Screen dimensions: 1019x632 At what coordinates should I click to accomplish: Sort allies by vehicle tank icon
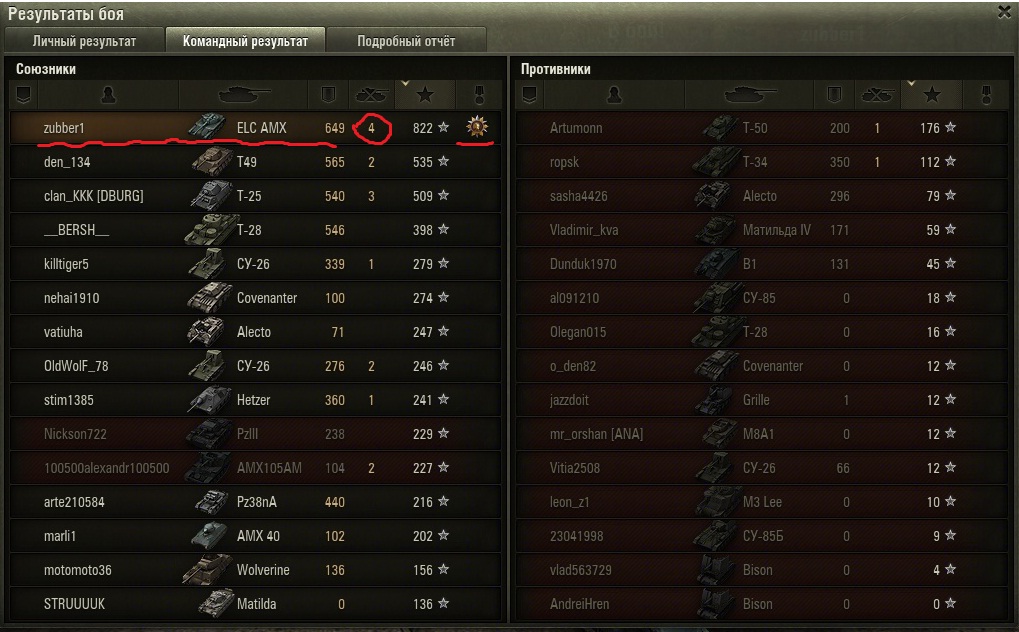click(244, 95)
